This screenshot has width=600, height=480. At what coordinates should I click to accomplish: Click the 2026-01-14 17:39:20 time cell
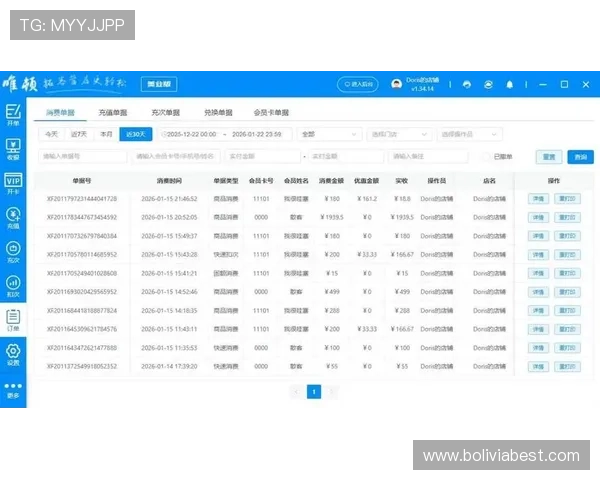click(x=169, y=366)
